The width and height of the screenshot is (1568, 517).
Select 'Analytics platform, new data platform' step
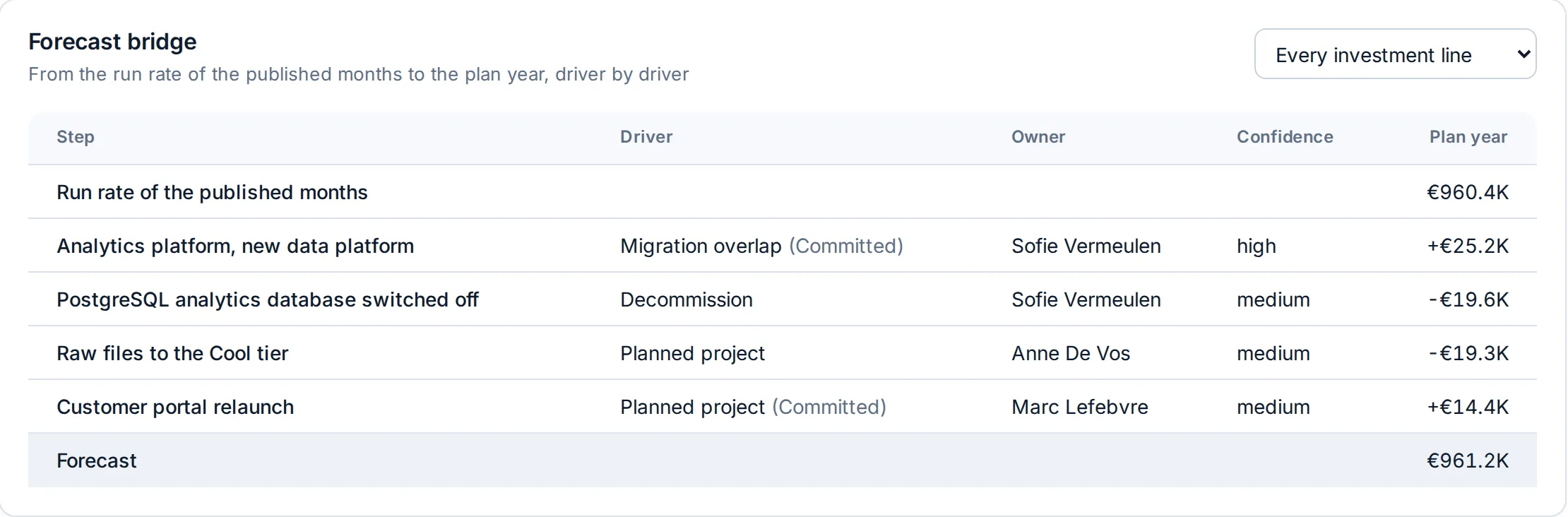click(235, 246)
